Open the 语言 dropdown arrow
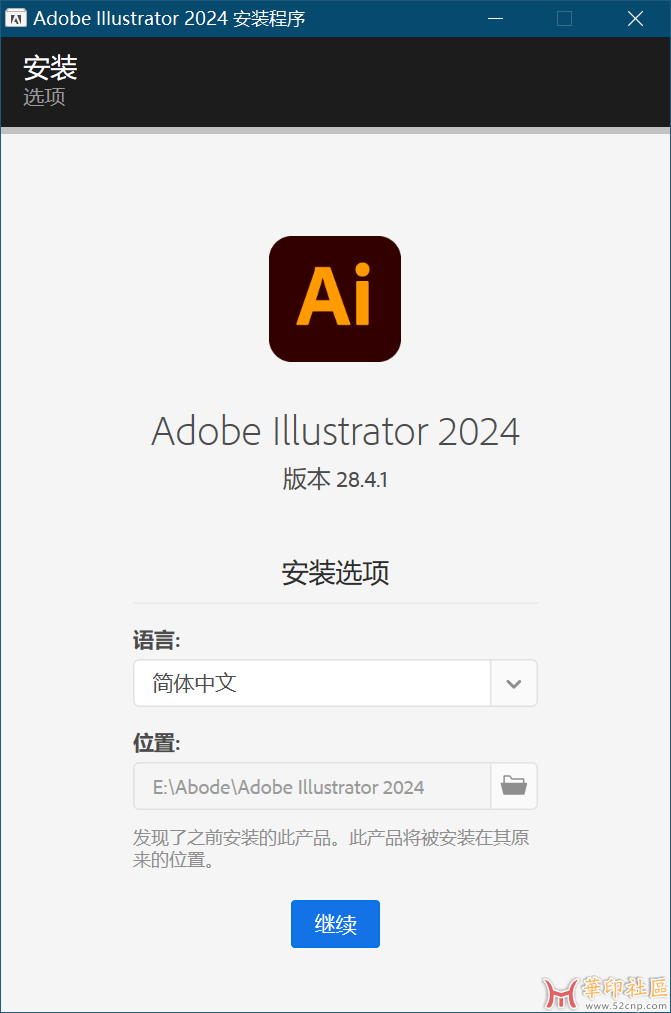 click(x=514, y=684)
